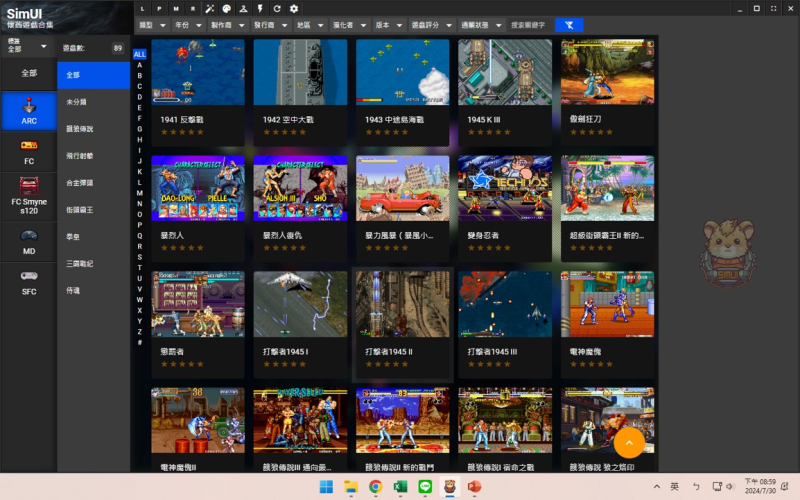This screenshot has width=800, height=500.
Task: Select the FC console platform
Action: pos(29,152)
